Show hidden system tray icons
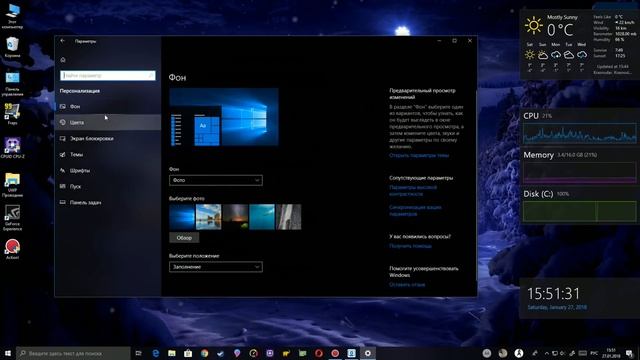 click(x=547, y=353)
